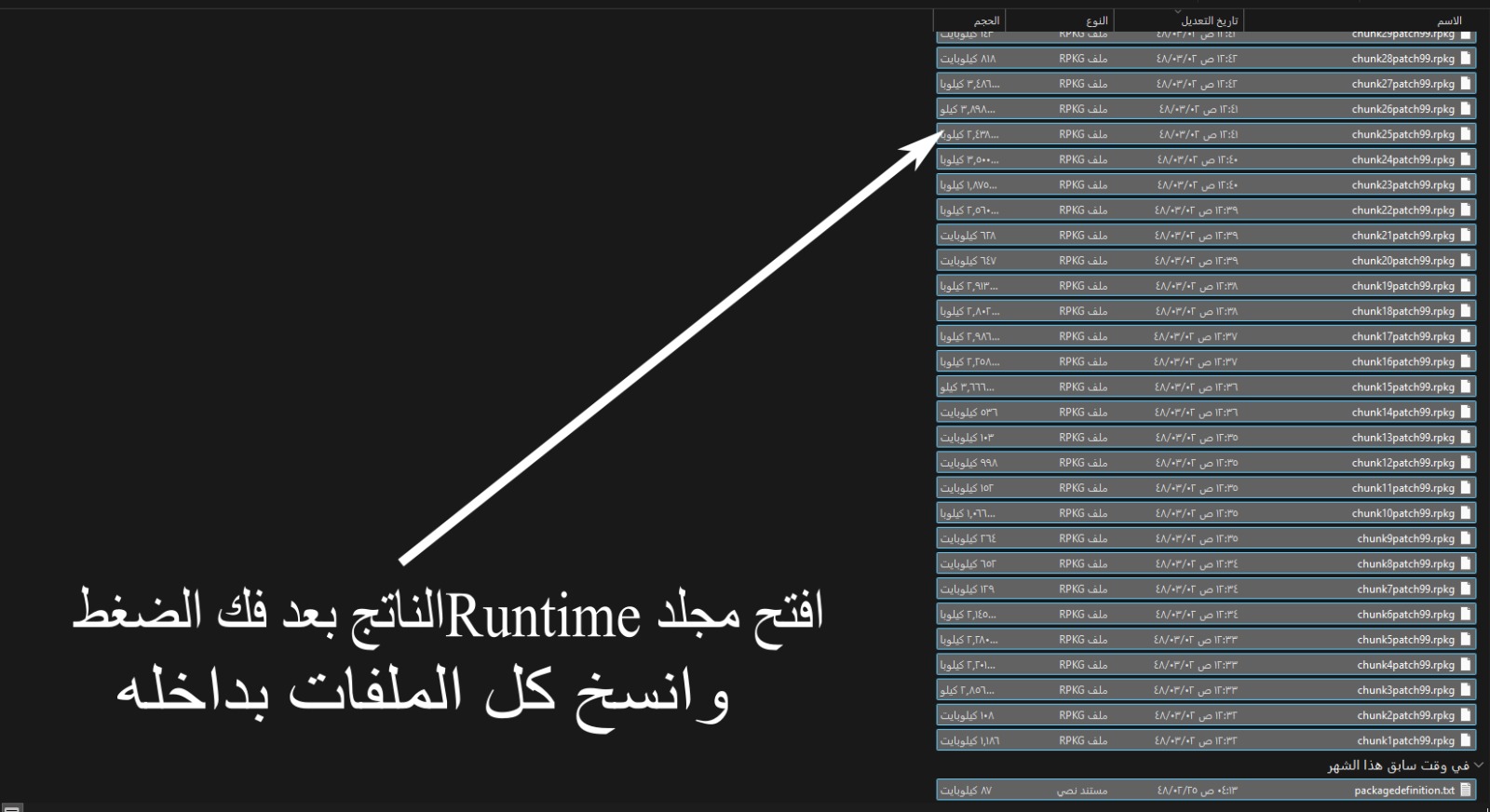
Task: Select the file name chunk2patch99.rpkg
Action: [x=1405, y=715]
